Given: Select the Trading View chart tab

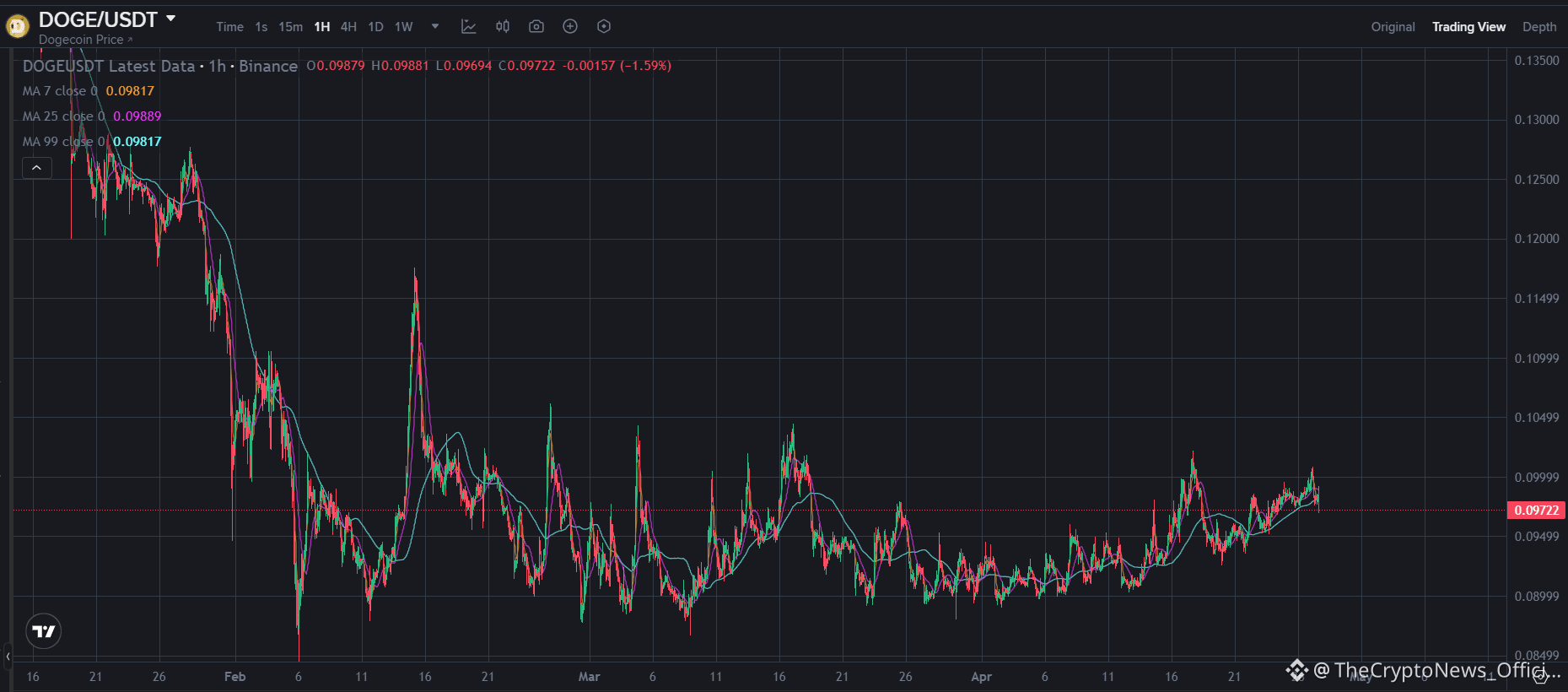Looking at the screenshot, I should (1468, 27).
